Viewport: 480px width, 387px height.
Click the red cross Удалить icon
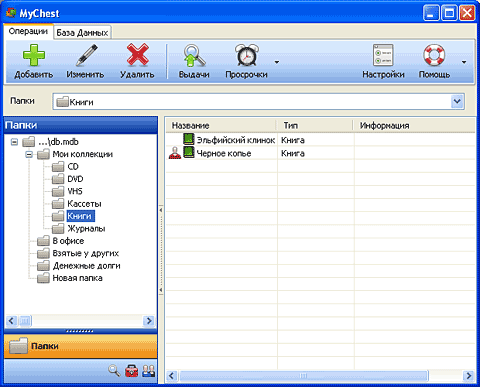(137, 55)
